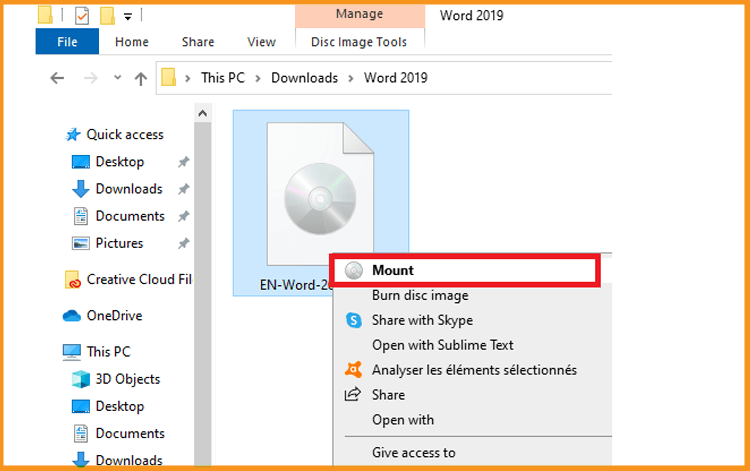Click the pin icon beside Pictures

click(184, 243)
